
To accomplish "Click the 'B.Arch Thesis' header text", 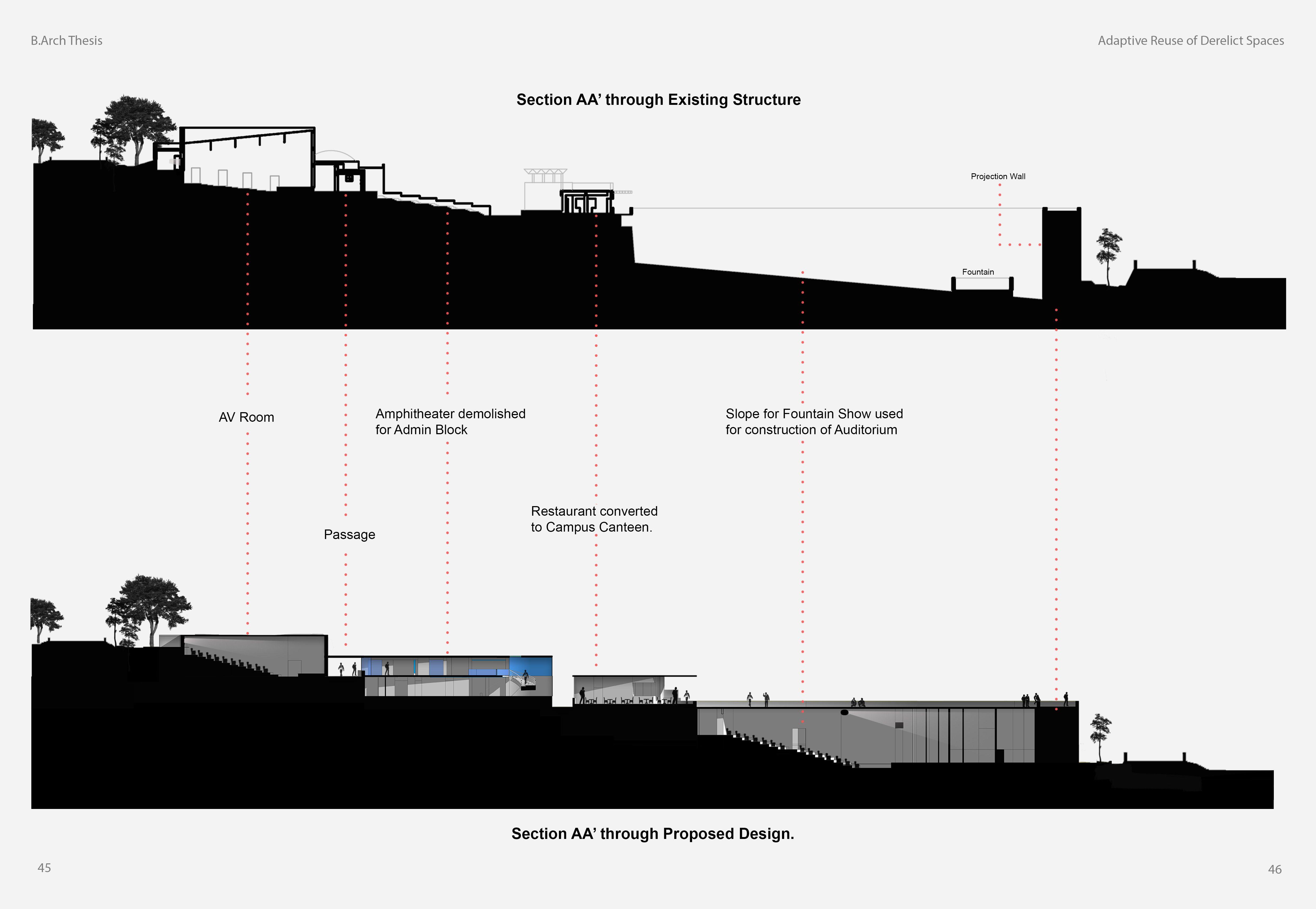I will tap(67, 40).
